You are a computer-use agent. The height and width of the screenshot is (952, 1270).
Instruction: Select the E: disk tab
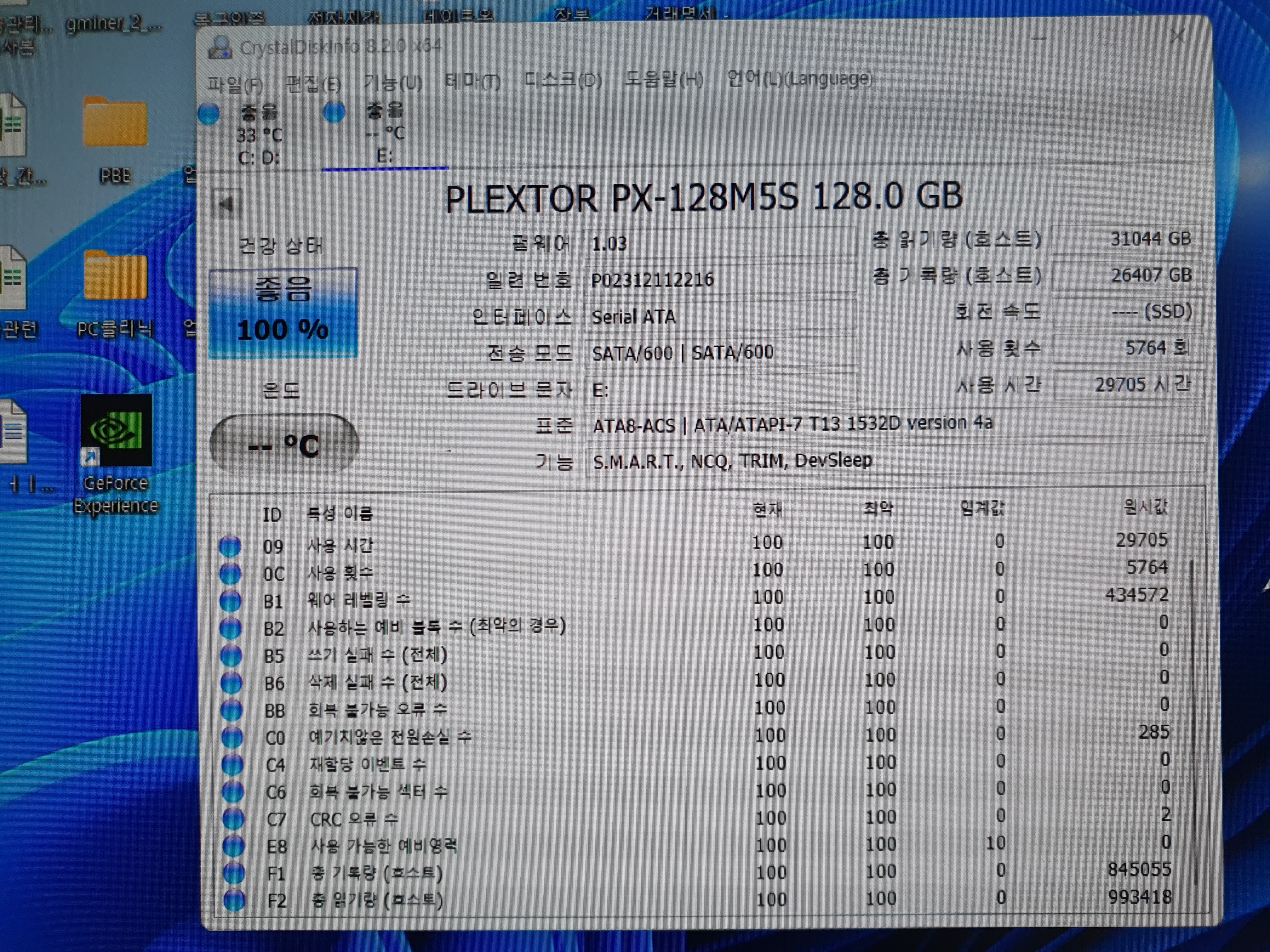tap(385, 133)
